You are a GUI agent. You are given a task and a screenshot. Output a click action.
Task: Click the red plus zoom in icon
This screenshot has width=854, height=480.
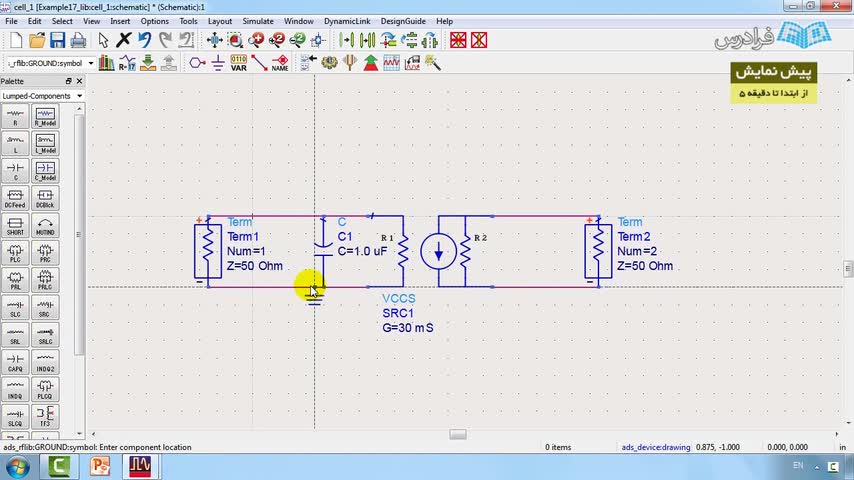256,40
